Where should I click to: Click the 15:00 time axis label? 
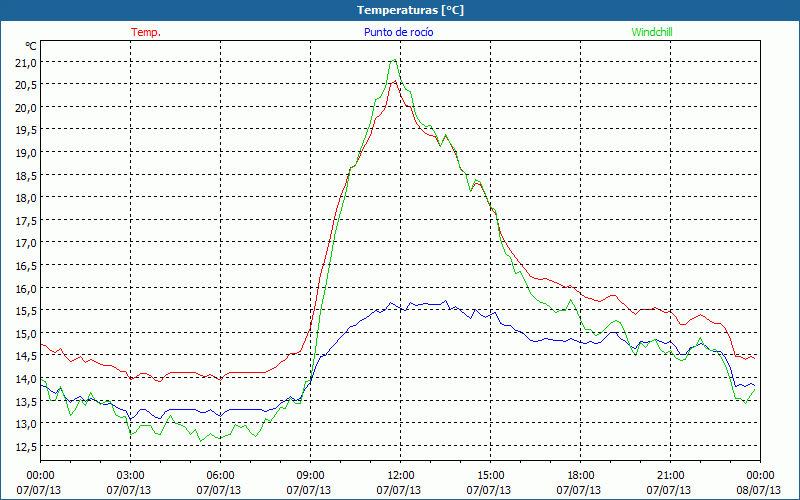click(x=490, y=476)
